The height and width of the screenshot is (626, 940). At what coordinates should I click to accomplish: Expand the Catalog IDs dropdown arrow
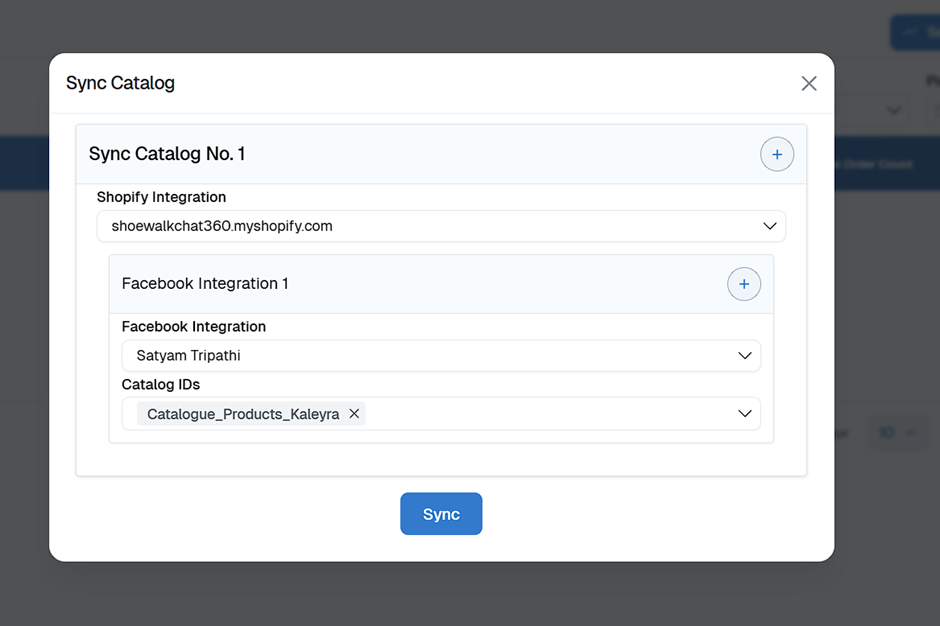click(744, 414)
